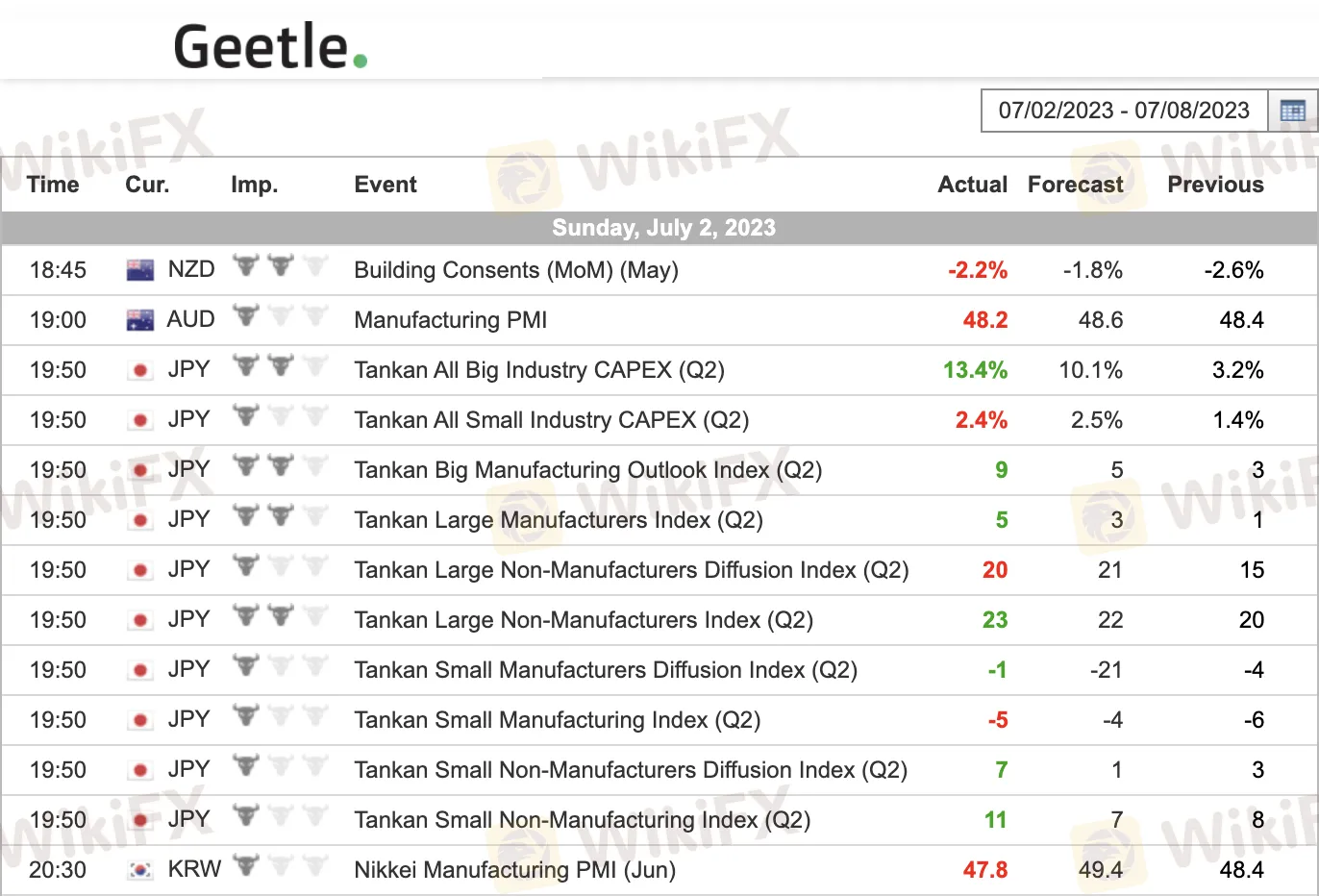Sort by the Time column header

coord(53,185)
